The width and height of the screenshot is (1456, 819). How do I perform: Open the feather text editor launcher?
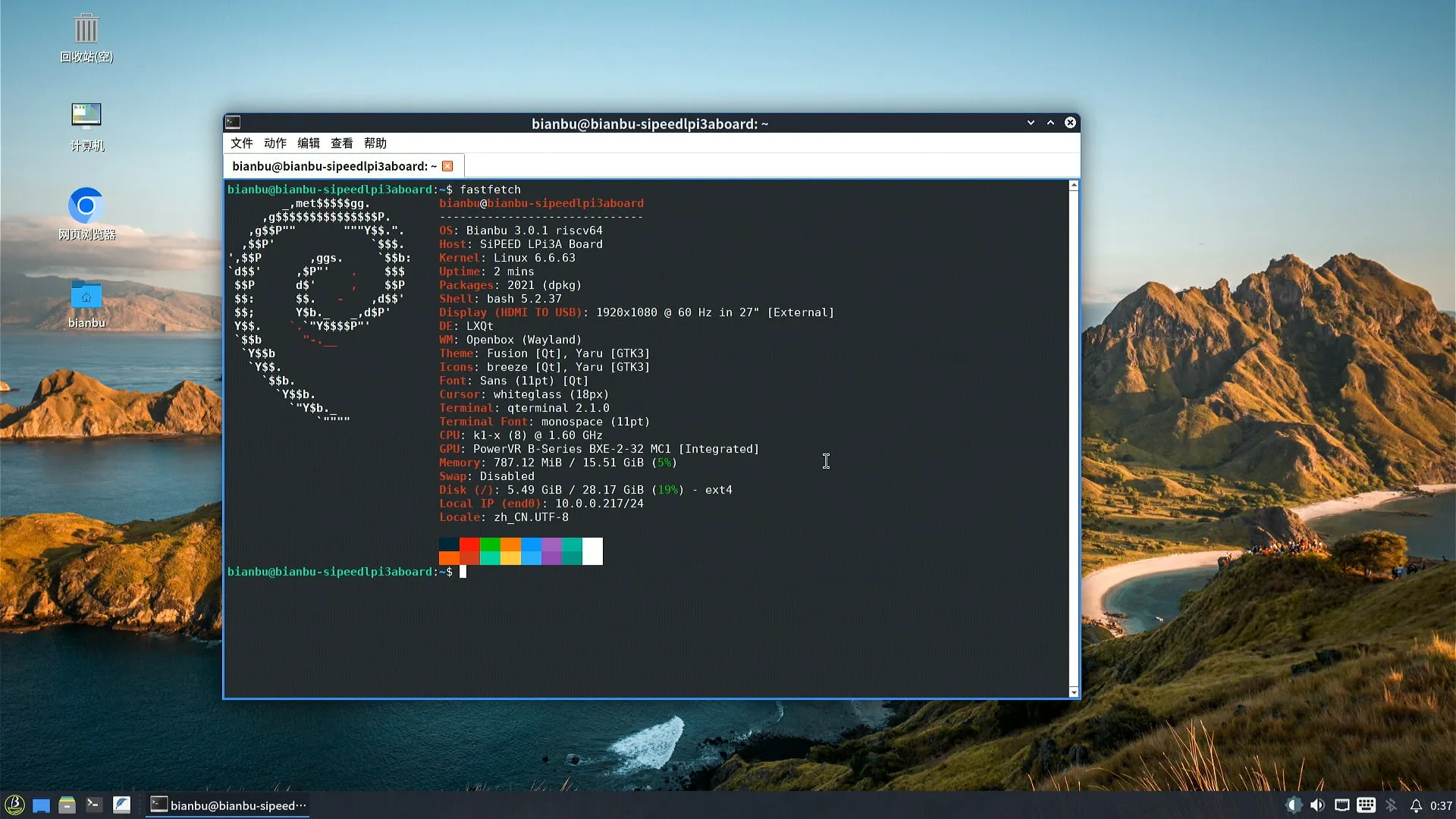[x=121, y=805]
